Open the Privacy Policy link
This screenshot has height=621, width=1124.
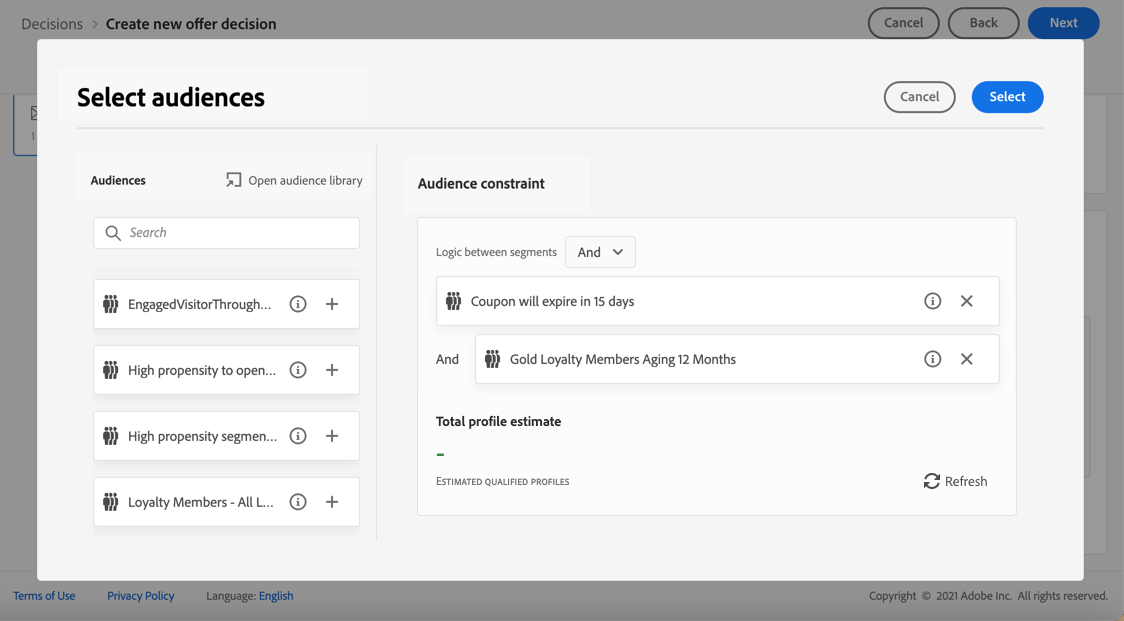(x=140, y=596)
